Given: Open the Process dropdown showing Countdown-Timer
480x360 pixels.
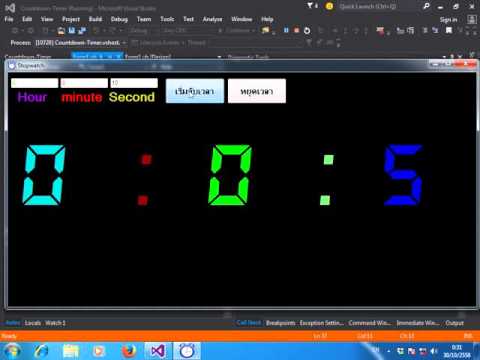Looking at the screenshot, I should 81,43.
